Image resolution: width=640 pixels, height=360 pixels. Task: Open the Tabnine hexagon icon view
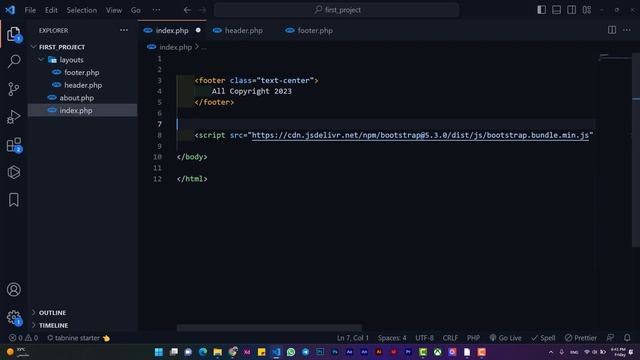13,172
